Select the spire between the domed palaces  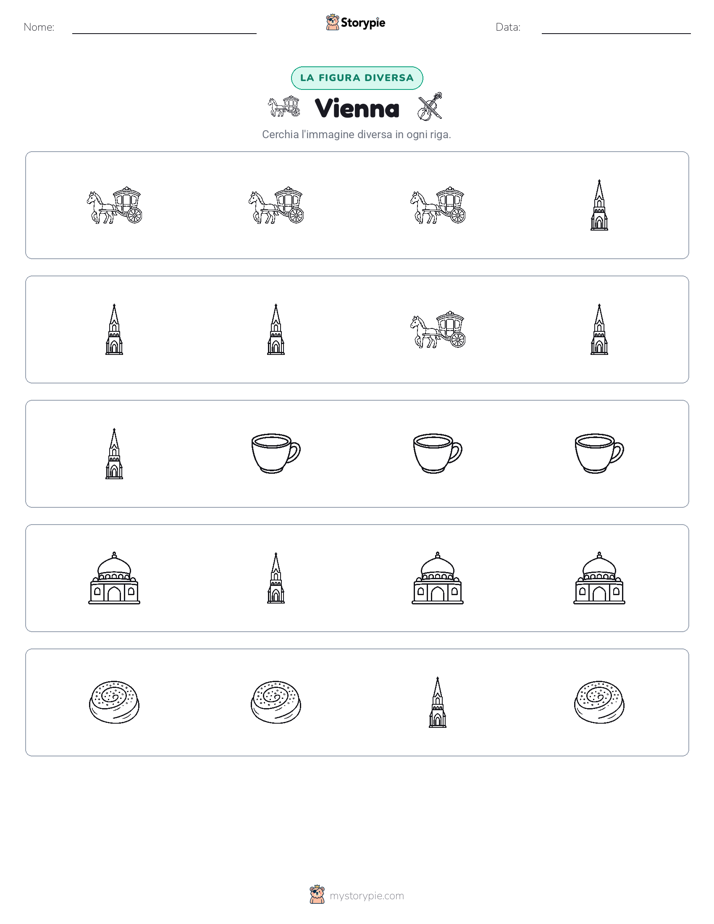(276, 578)
